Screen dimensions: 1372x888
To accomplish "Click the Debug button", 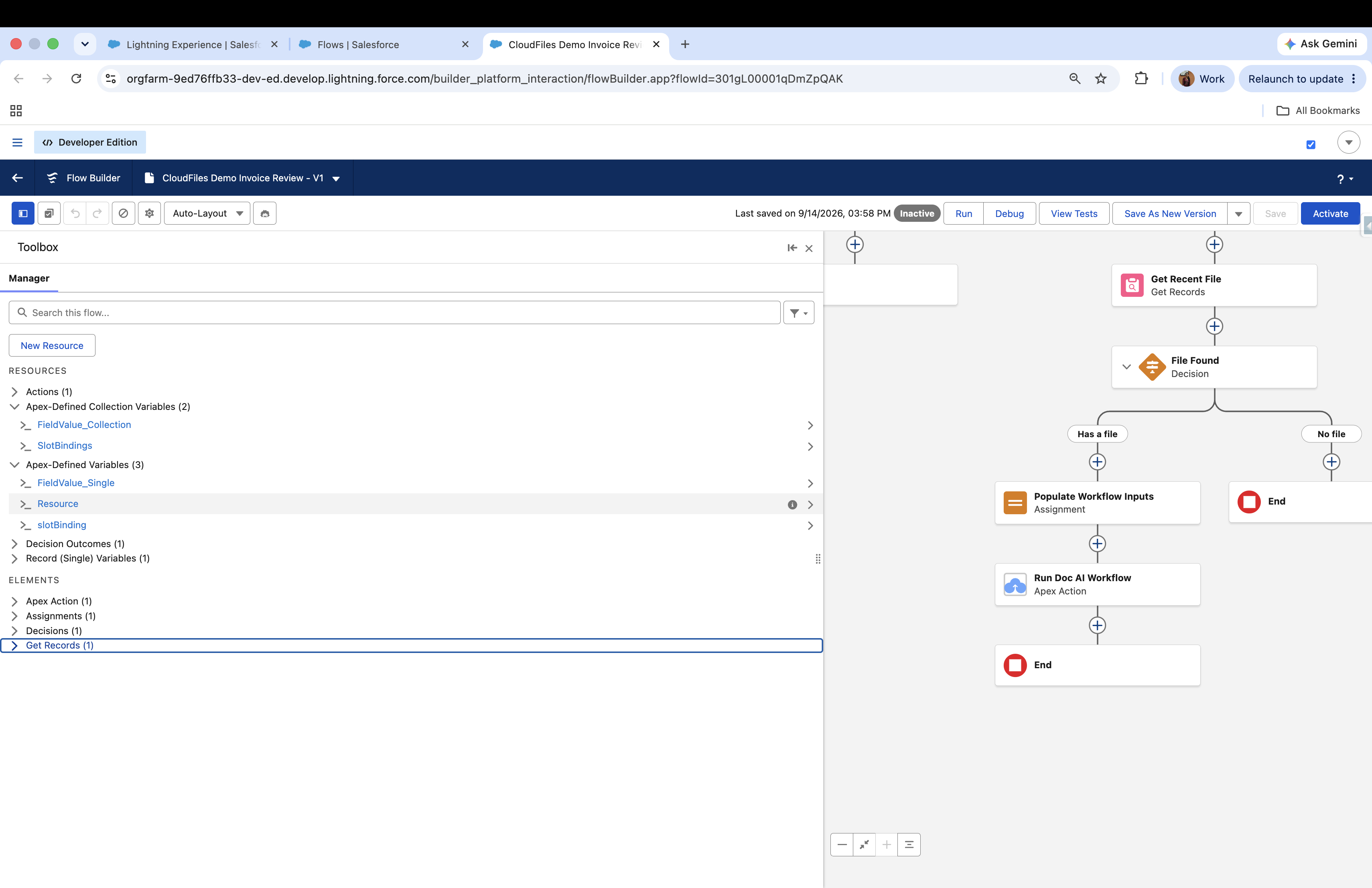I will 1009,213.
